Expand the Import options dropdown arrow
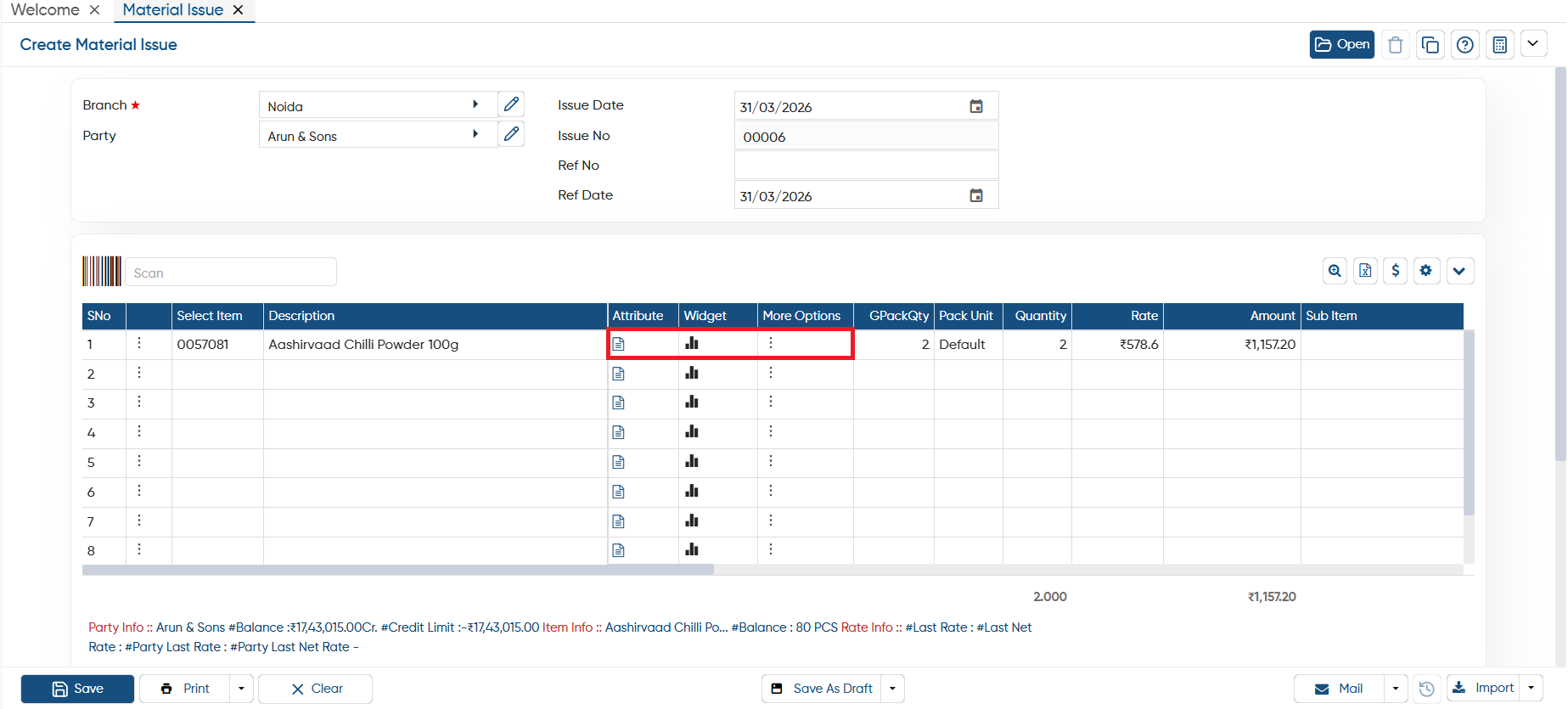The height and width of the screenshot is (709, 1568). (1531, 688)
